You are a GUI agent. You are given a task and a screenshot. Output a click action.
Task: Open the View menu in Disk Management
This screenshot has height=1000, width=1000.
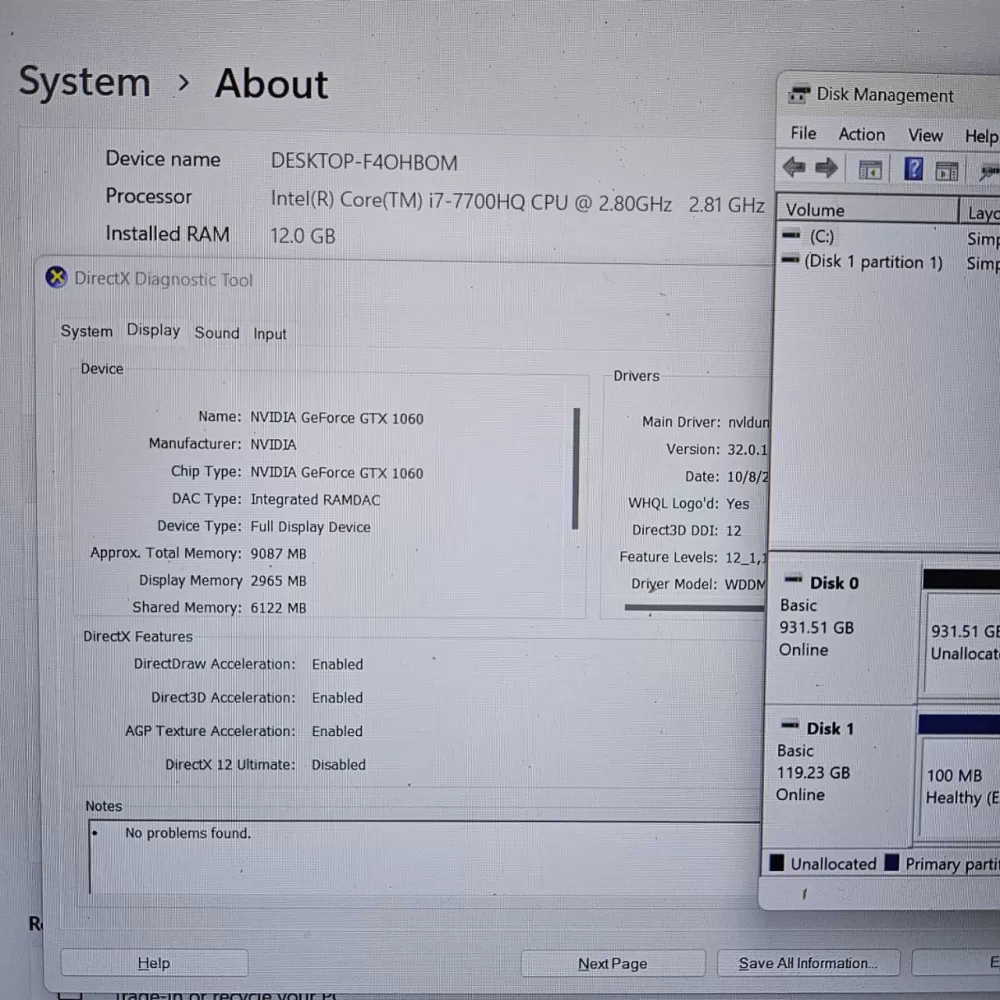click(925, 135)
